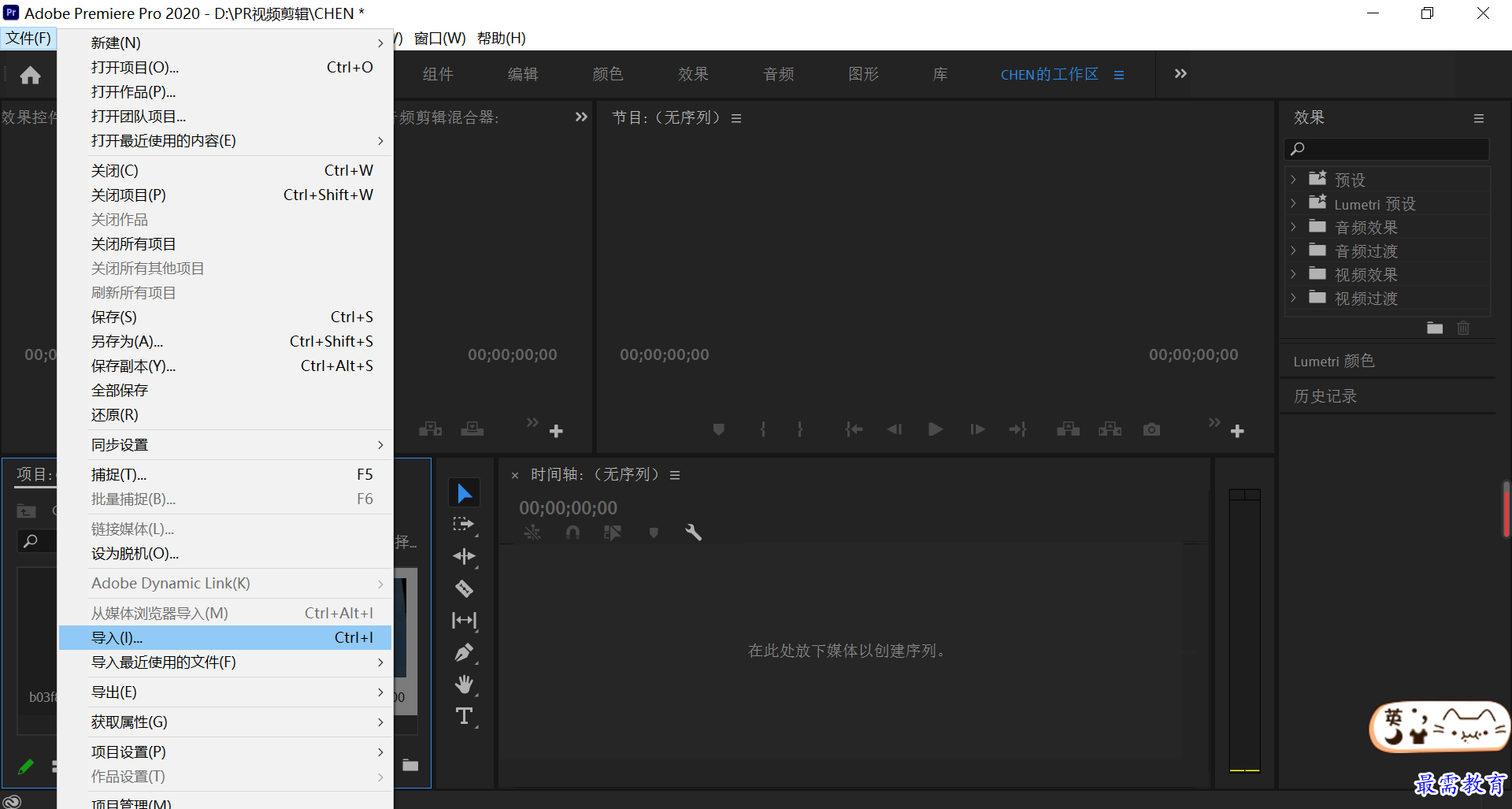Click Effects panel search field
Image resolution: width=1512 pixels, height=809 pixels.
point(1387,149)
